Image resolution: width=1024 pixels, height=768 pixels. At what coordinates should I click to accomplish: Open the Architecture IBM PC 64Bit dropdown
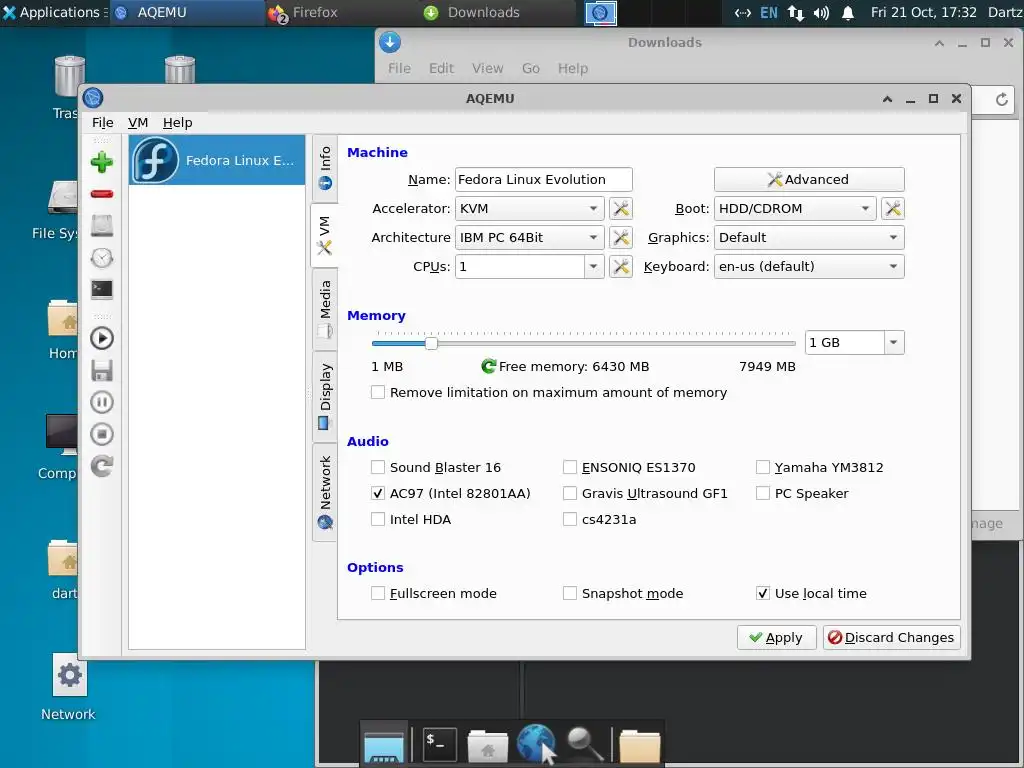529,238
